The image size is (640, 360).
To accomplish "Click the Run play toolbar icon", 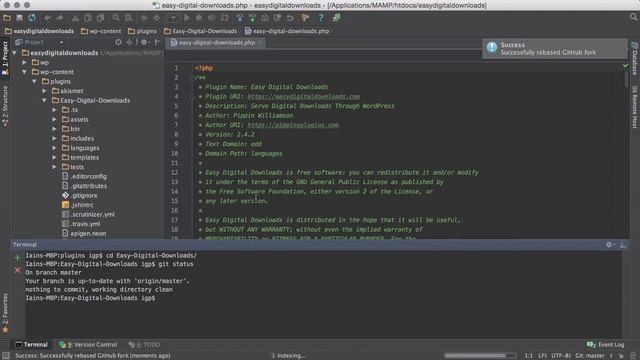I will (187, 18).
